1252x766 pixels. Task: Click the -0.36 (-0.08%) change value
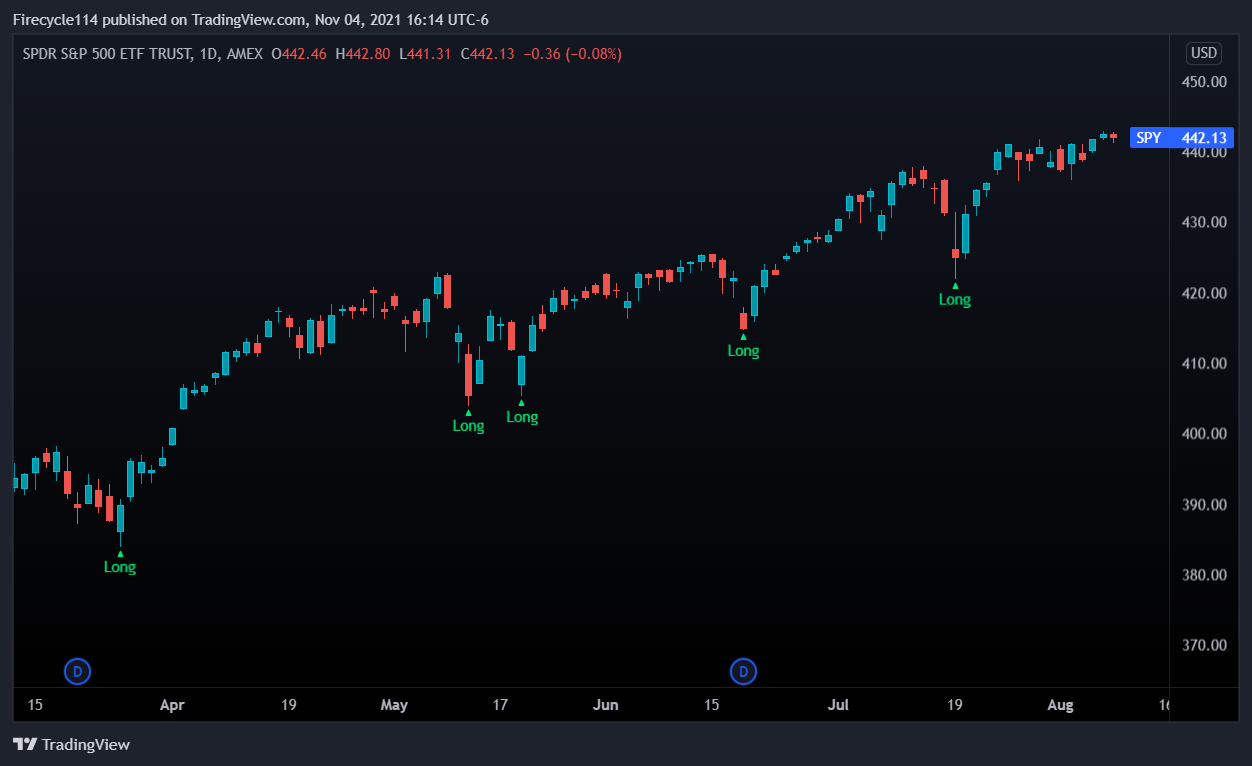point(572,54)
